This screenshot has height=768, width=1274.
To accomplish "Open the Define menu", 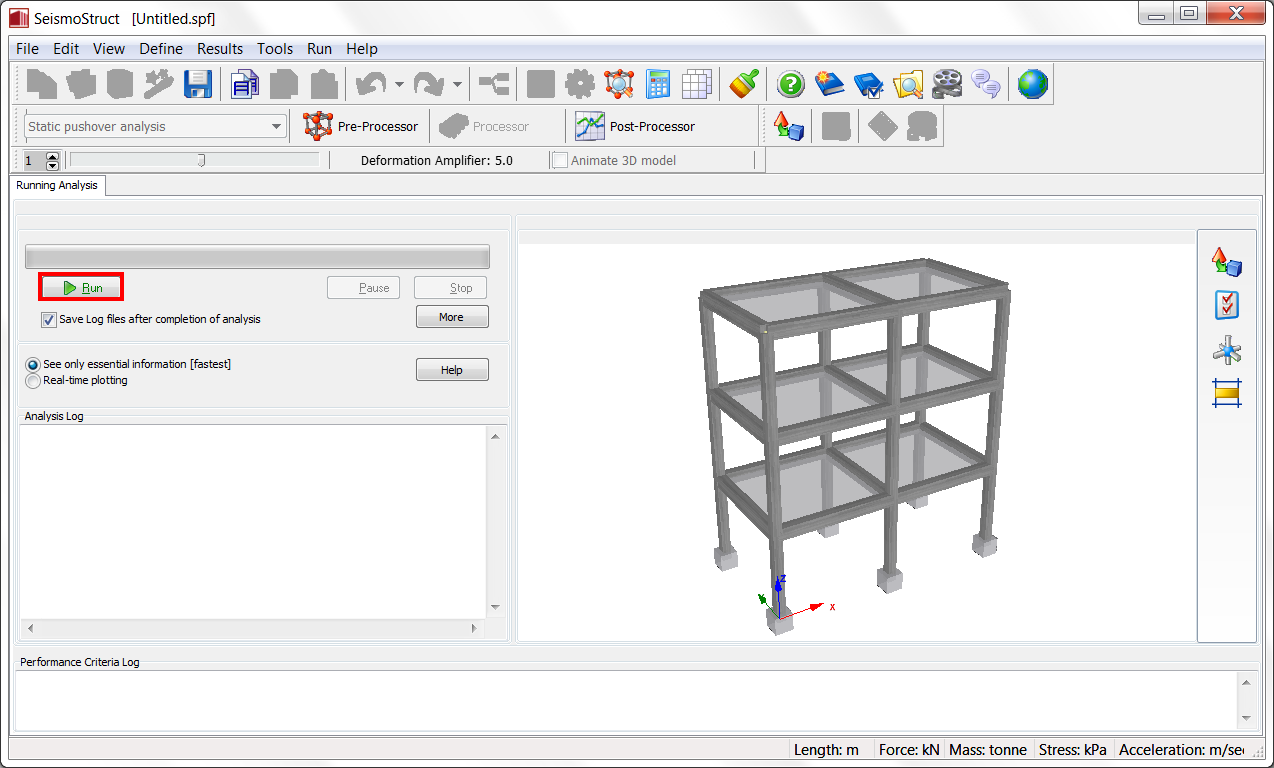I will (161, 49).
